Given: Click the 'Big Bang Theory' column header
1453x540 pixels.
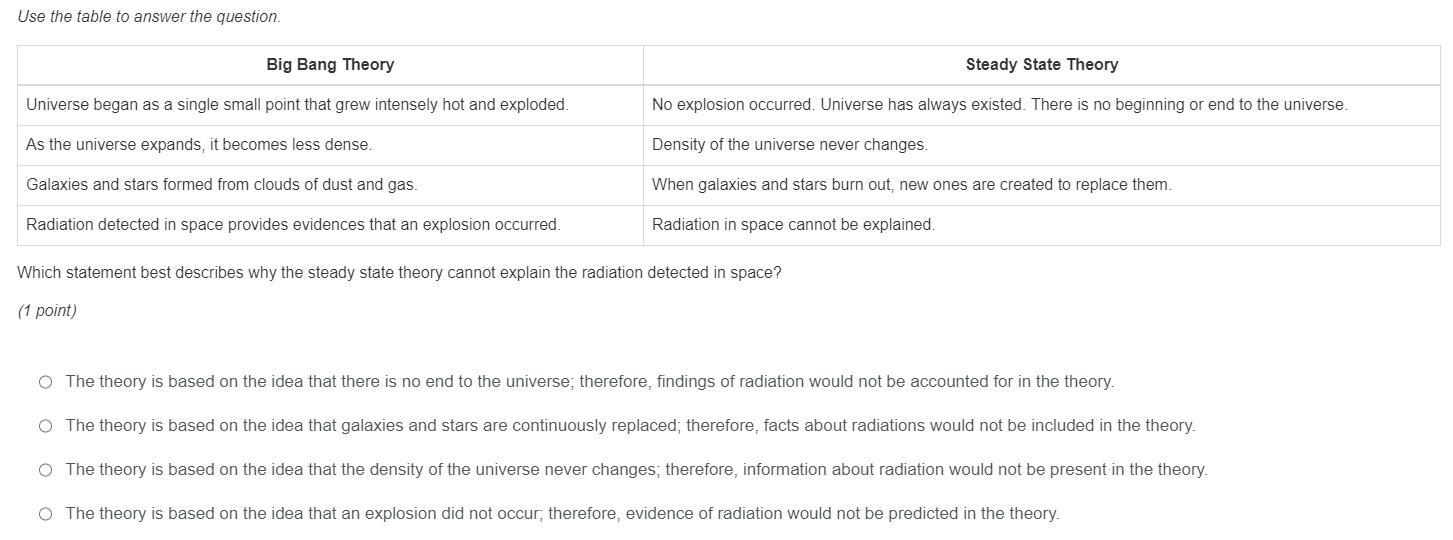Looking at the screenshot, I should tap(330, 65).
